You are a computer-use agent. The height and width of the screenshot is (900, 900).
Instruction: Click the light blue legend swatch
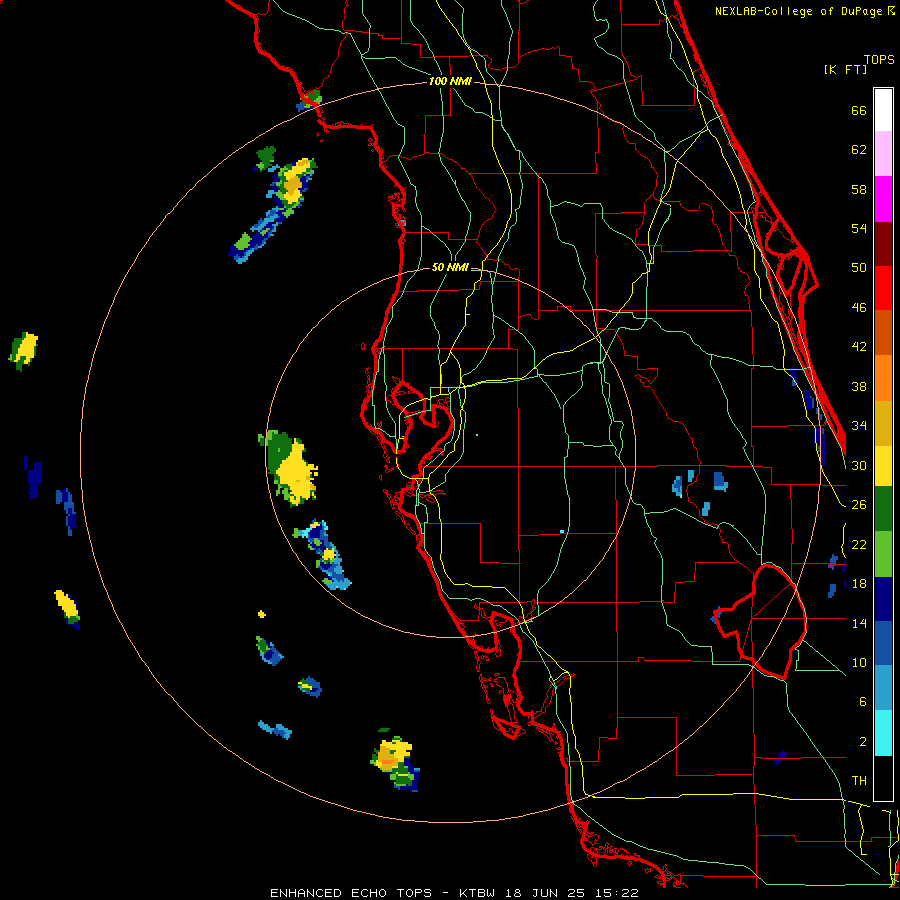click(883, 688)
